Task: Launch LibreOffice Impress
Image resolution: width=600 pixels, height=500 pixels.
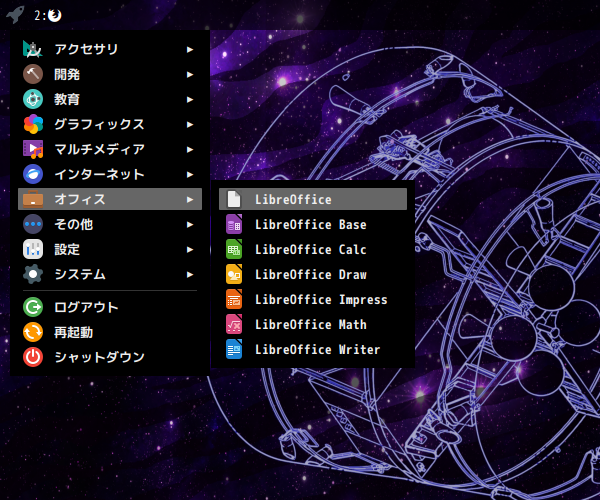Action: [313, 299]
